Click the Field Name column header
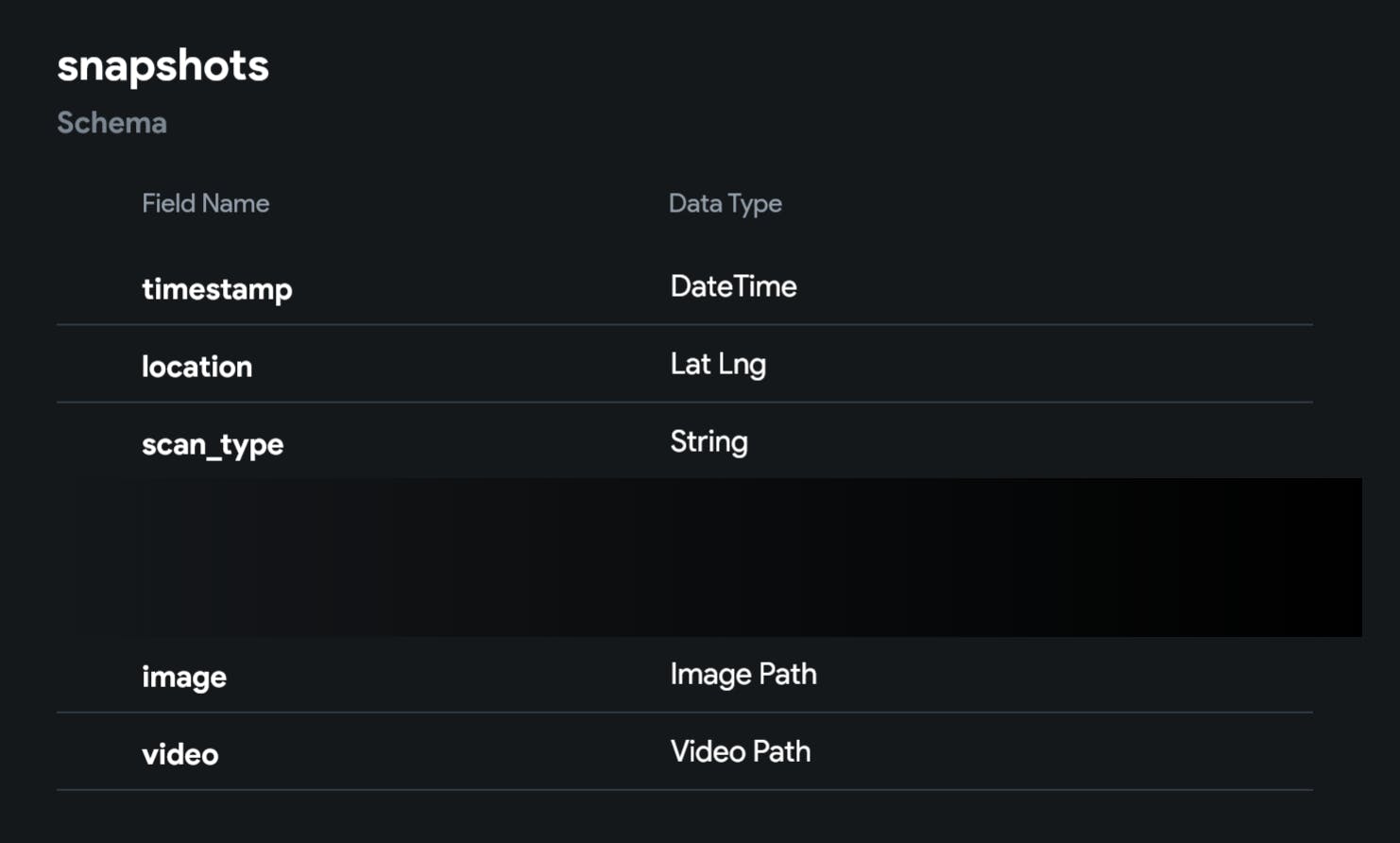Viewport: 1400px width, 843px height. coord(205,203)
